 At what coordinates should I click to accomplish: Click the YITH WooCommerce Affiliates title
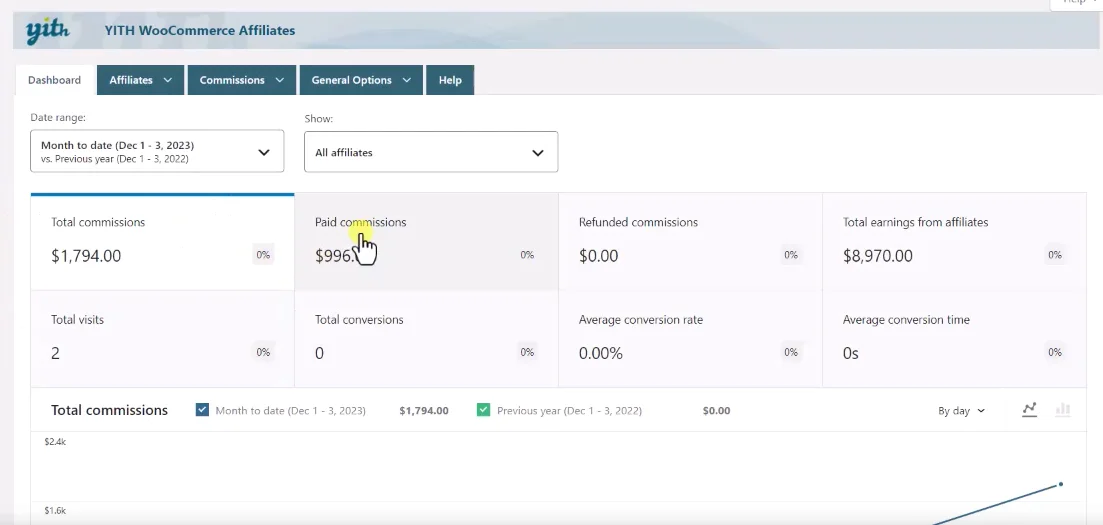[200, 30]
